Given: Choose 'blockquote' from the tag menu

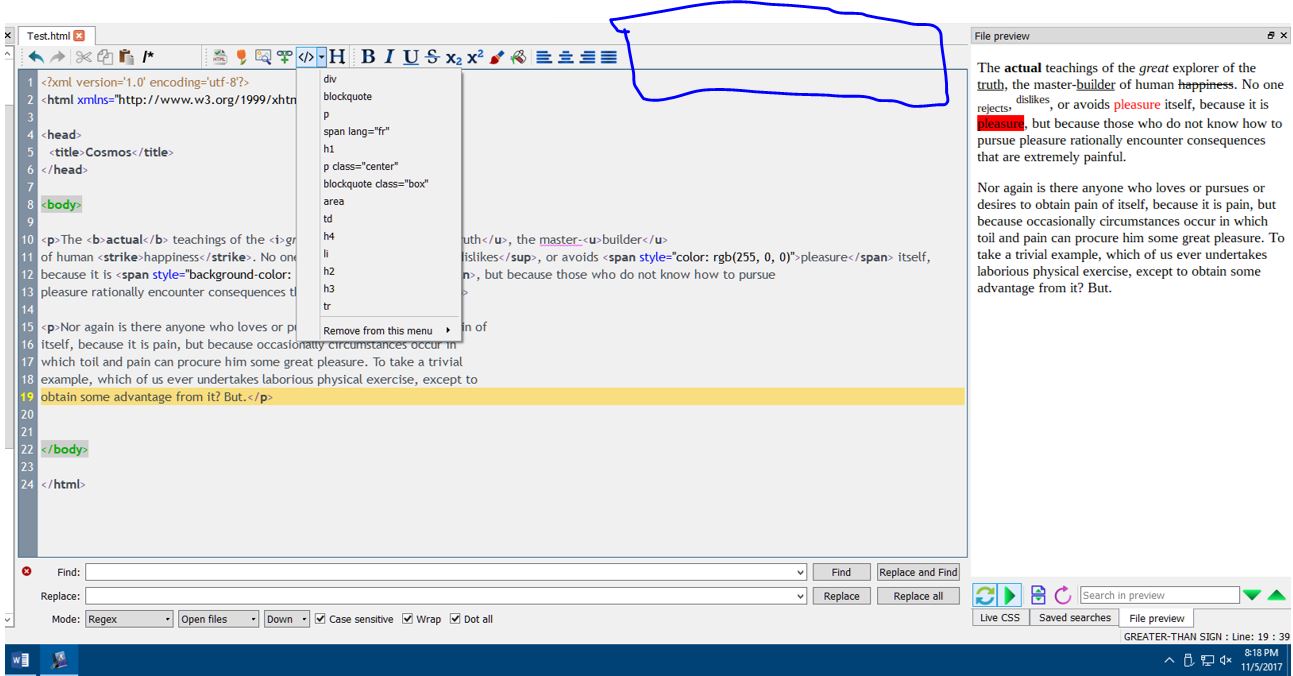Looking at the screenshot, I should (345, 96).
